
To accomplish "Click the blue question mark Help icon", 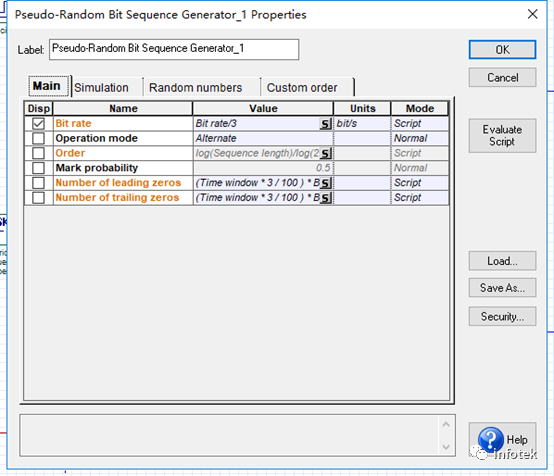I will [491, 440].
